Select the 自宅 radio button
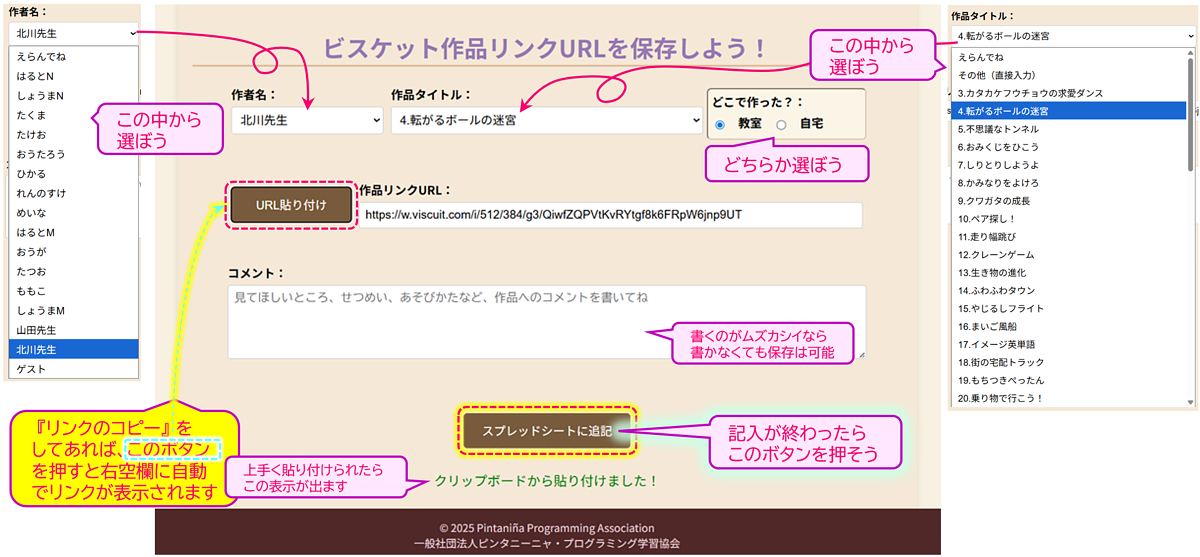The image size is (1200, 557). (783, 125)
